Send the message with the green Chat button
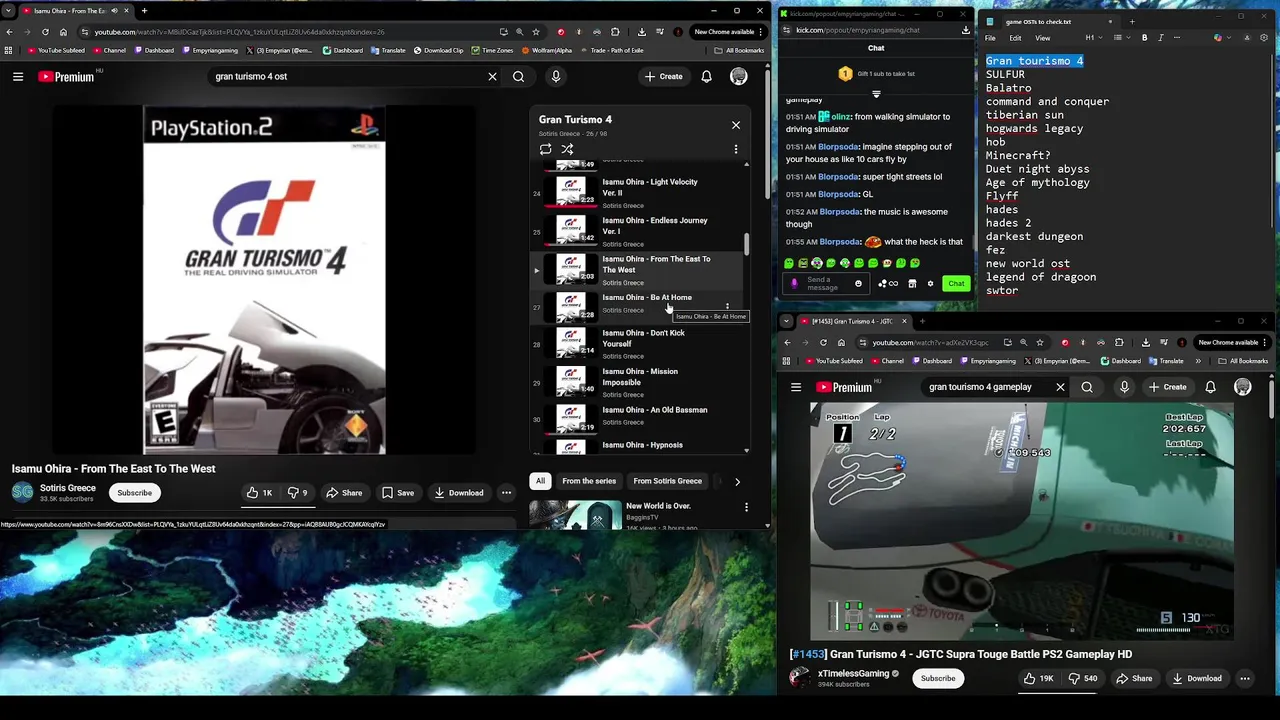Viewport: 1280px width, 720px height. [956, 283]
